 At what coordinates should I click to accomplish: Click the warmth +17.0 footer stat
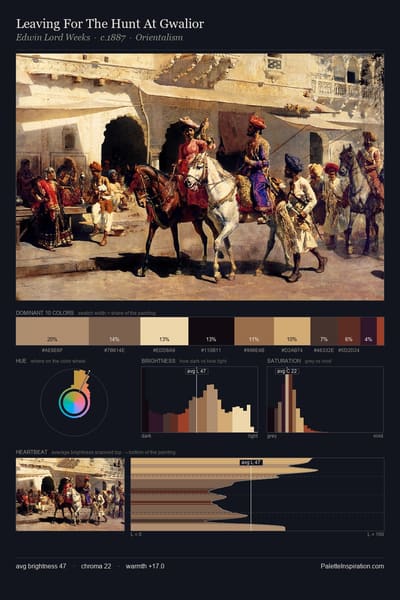(145, 566)
